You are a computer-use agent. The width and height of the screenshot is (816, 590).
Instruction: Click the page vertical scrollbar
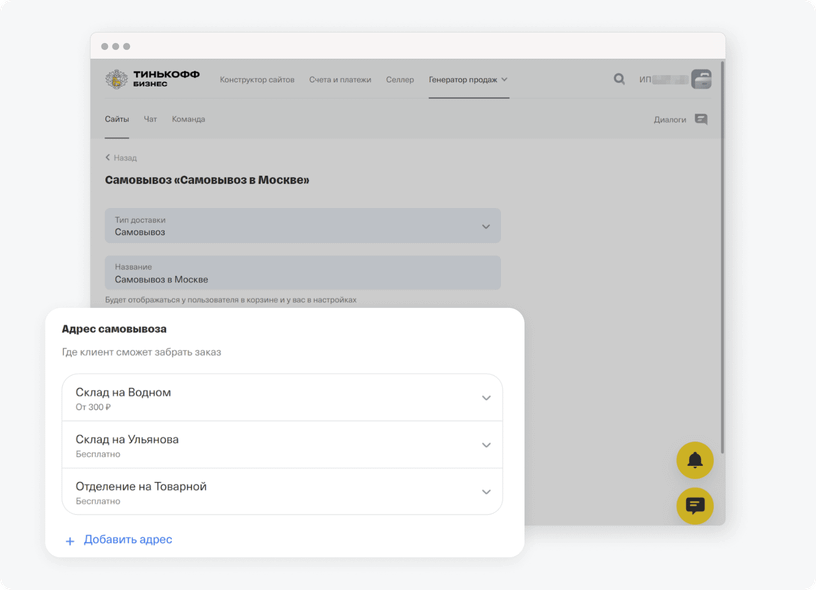point(722,258)
